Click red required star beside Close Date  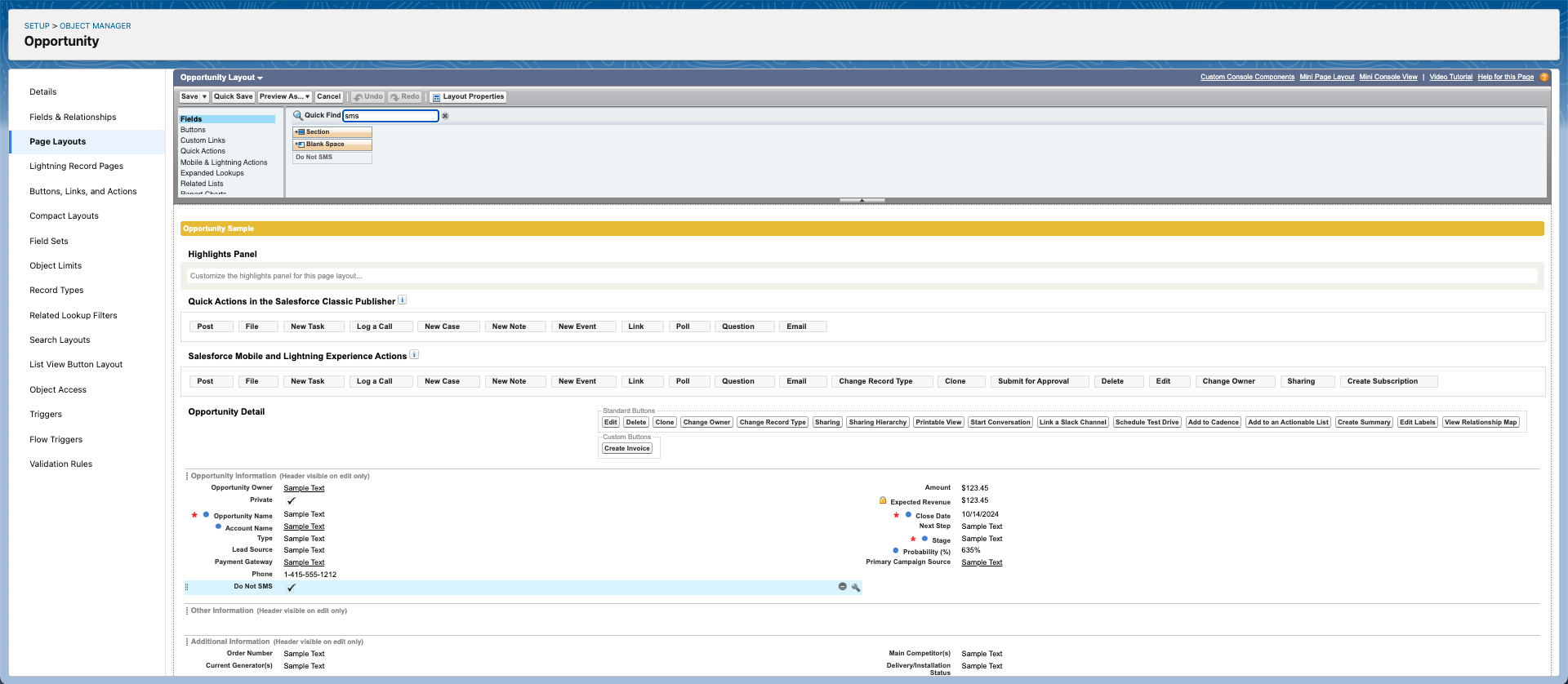pyautogui.click(x=896, y=515)
